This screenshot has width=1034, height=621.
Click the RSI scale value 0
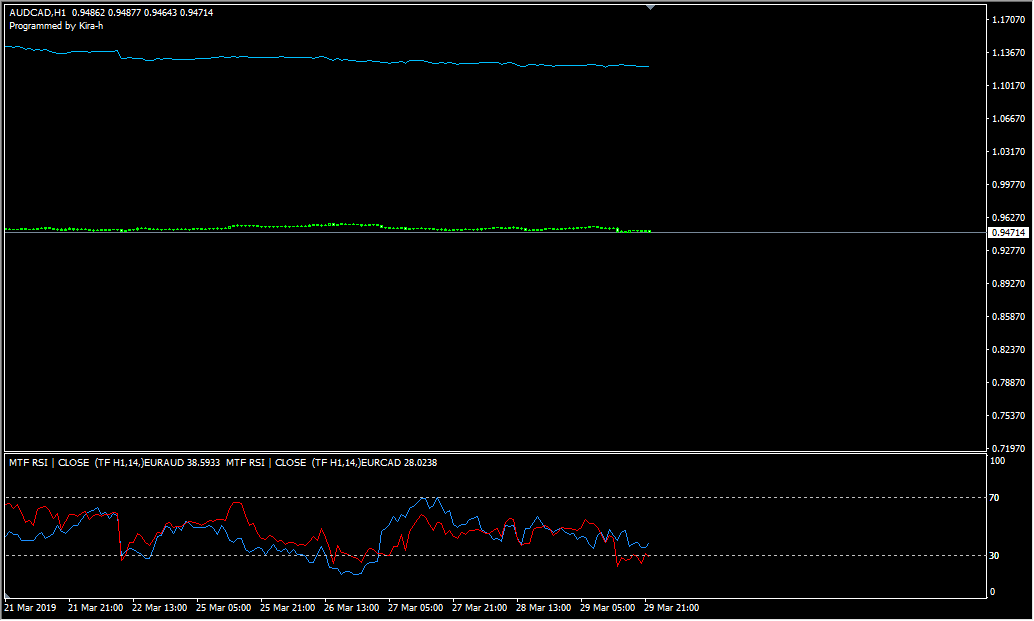992,592
